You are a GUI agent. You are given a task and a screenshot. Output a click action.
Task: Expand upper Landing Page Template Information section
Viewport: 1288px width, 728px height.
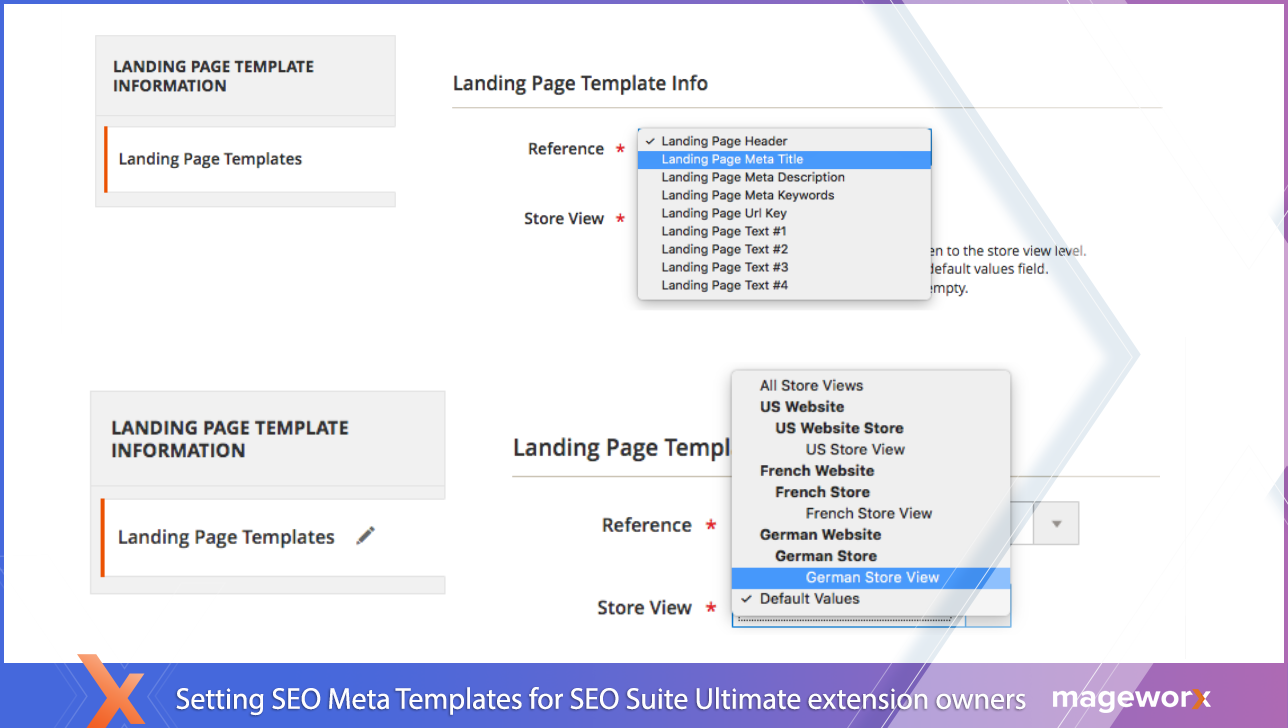click(213, 76)
